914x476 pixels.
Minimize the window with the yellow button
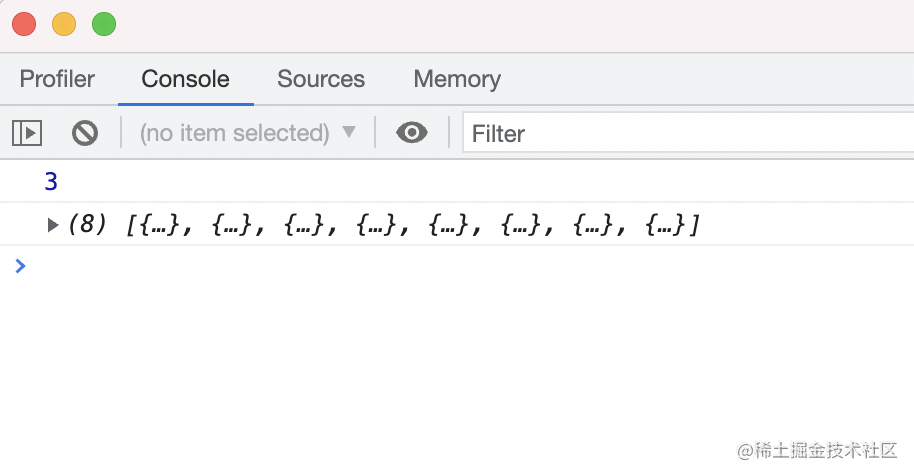[x=64, y=24]
